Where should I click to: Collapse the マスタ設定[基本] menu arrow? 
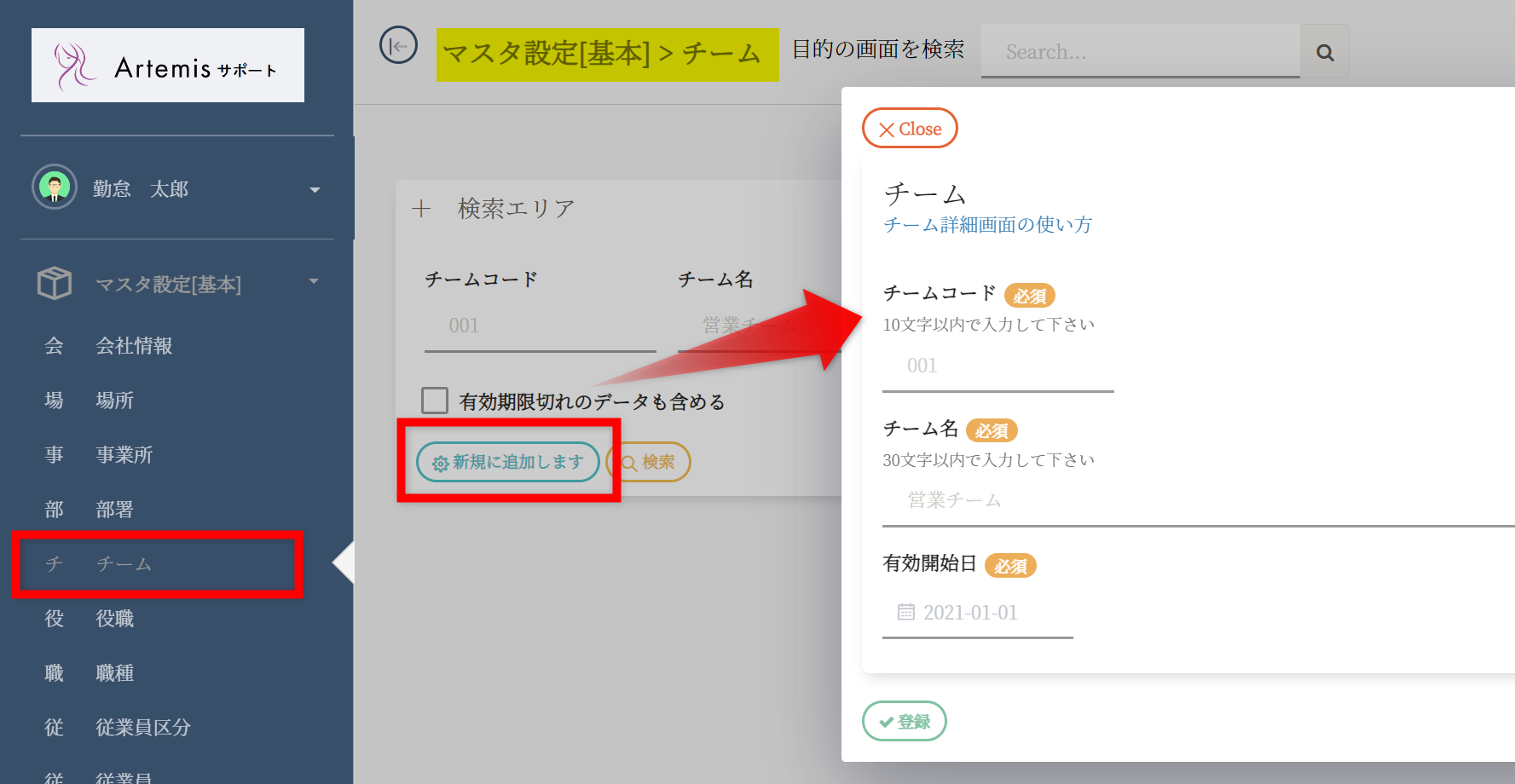tap(314, 281)
